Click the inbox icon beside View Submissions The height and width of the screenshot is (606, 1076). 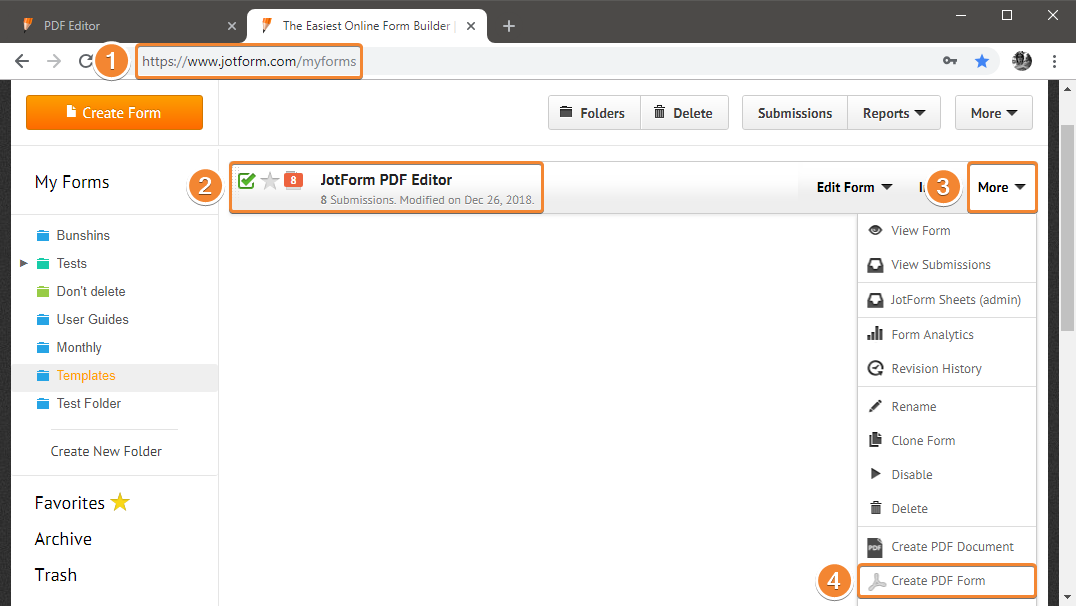pos(875,265)
